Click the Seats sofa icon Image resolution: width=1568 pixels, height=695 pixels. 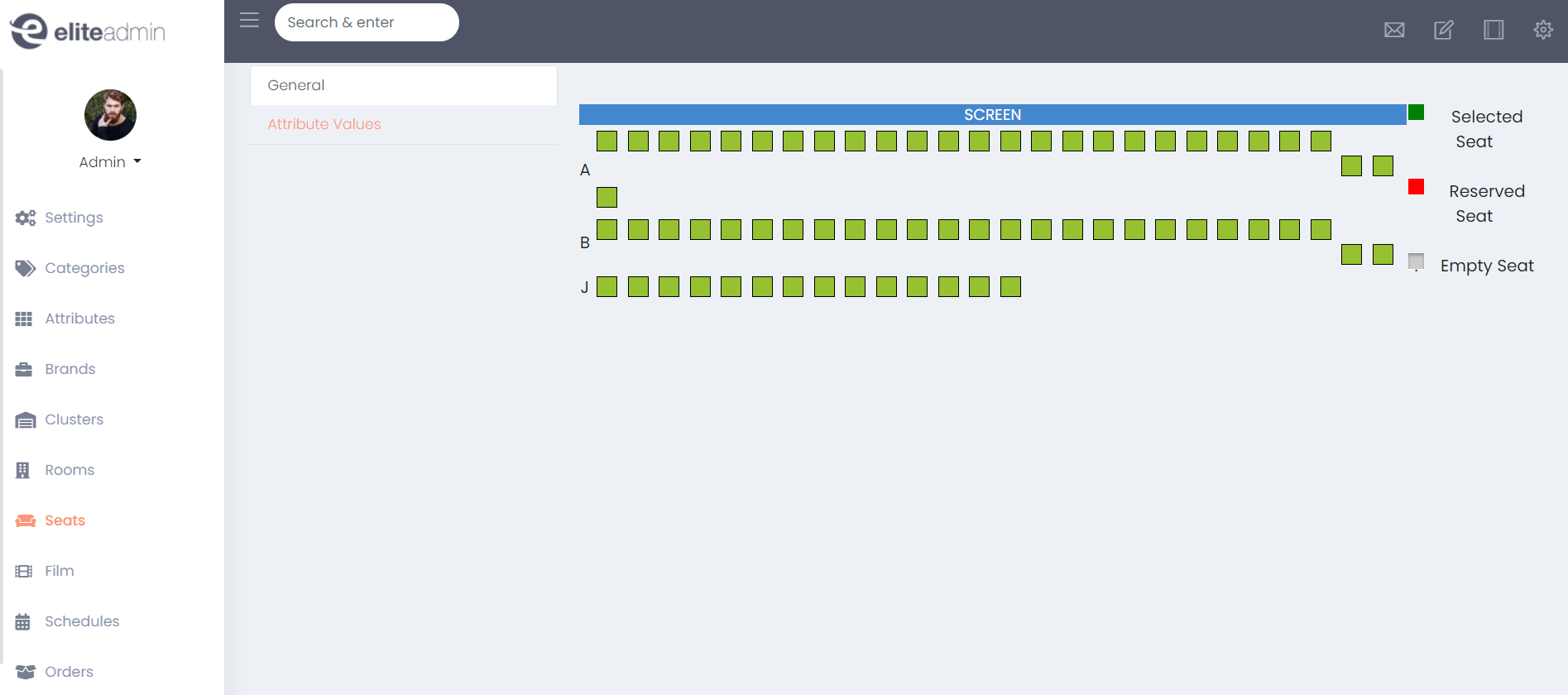(25, 520)
